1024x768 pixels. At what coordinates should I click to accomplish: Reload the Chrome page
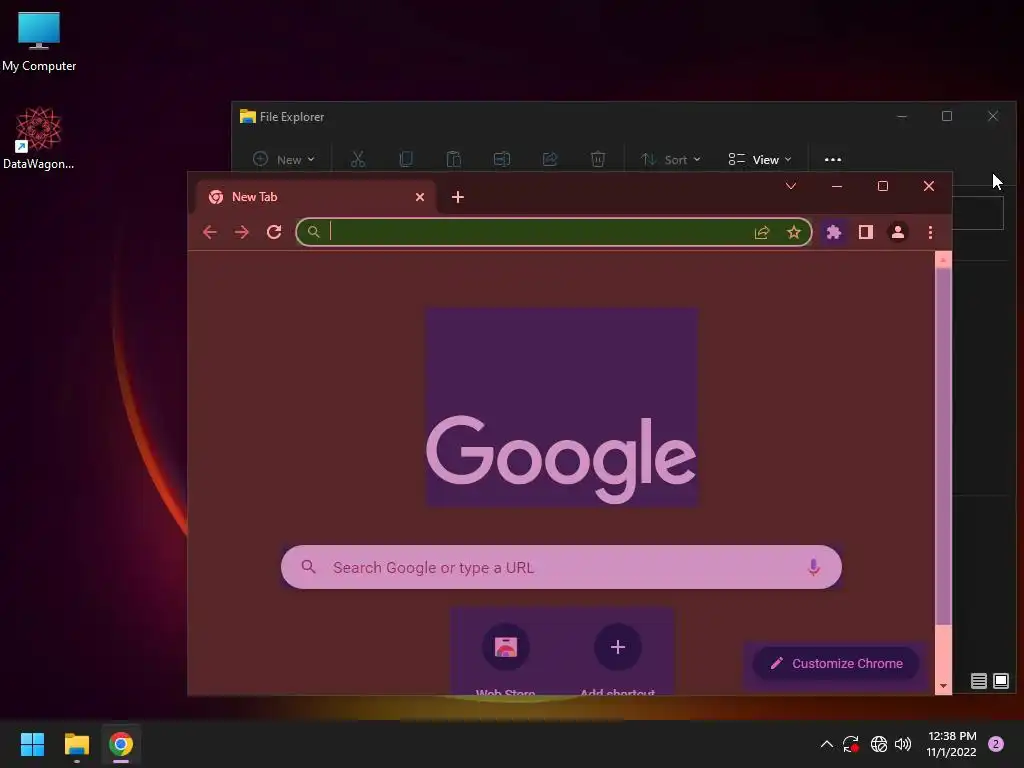click(274, 232)
